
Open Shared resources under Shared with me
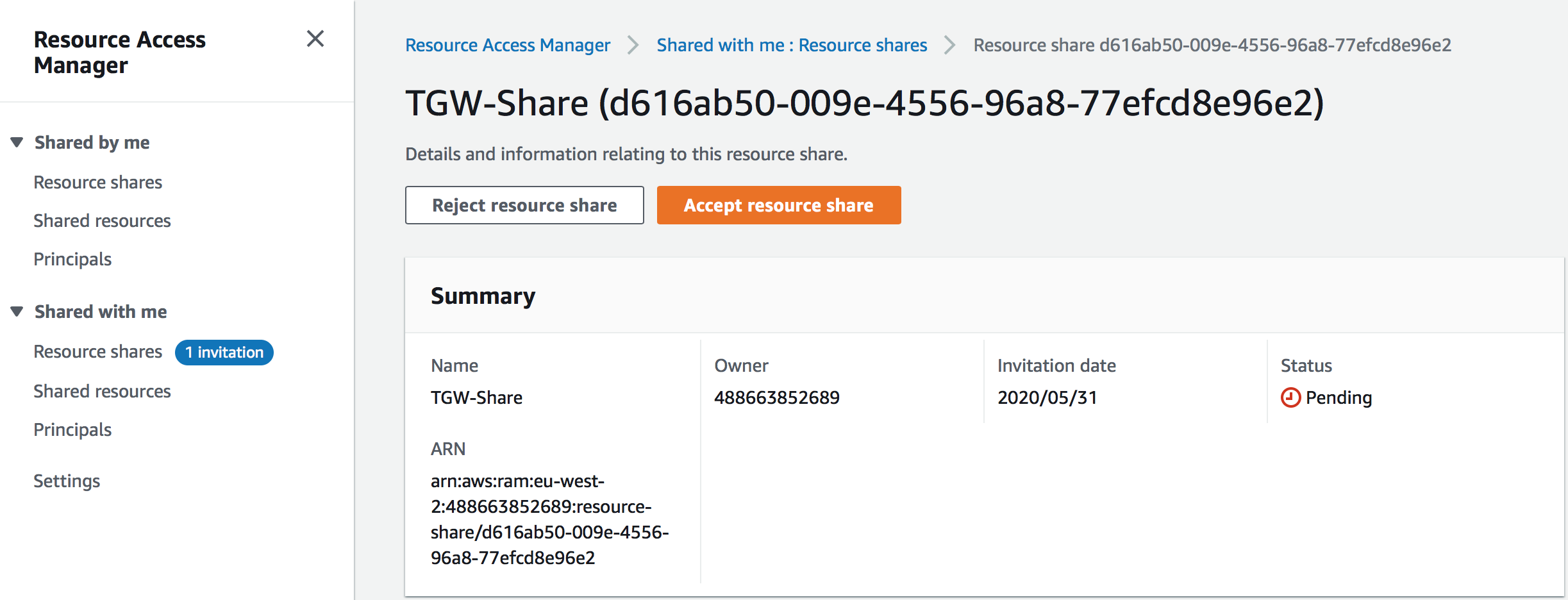pos(102,391)
